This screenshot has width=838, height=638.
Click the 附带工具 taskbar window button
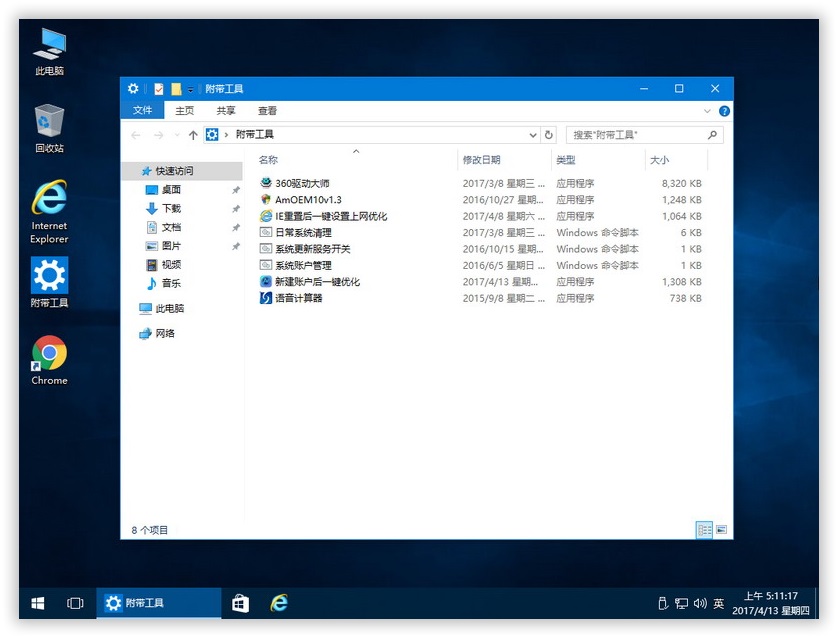tap(159, 603)
